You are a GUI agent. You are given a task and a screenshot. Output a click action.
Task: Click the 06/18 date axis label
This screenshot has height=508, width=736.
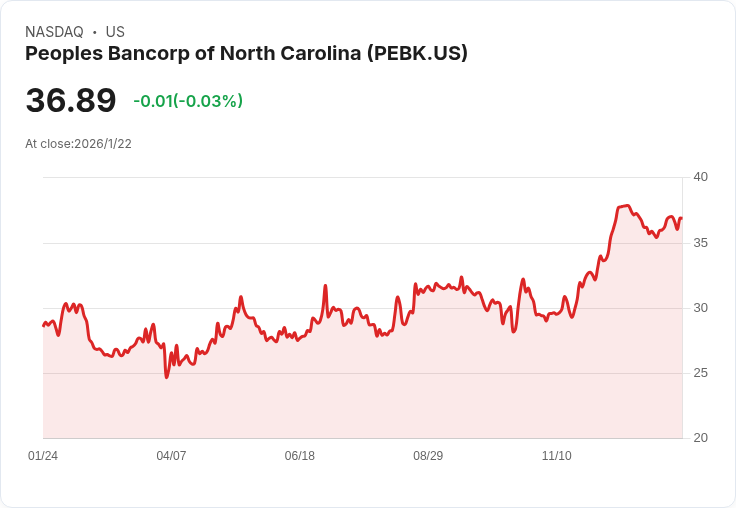click(299, 456)
